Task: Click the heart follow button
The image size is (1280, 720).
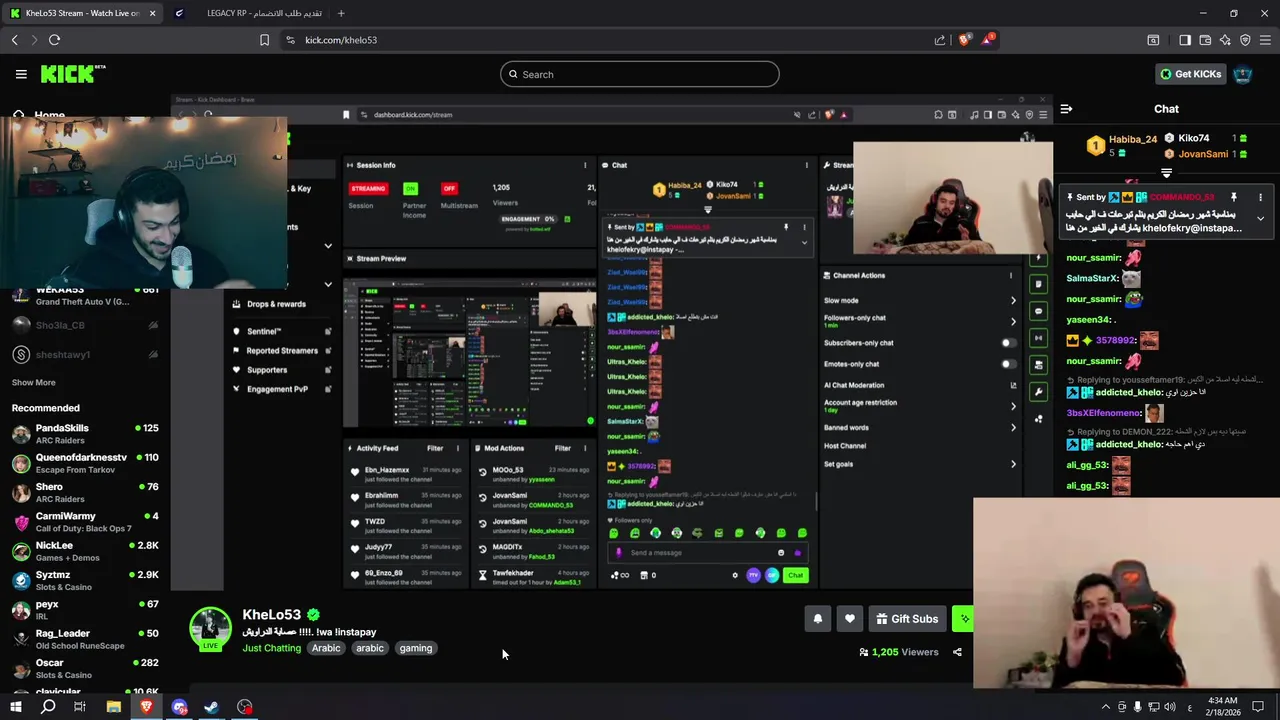Action: 850,619
